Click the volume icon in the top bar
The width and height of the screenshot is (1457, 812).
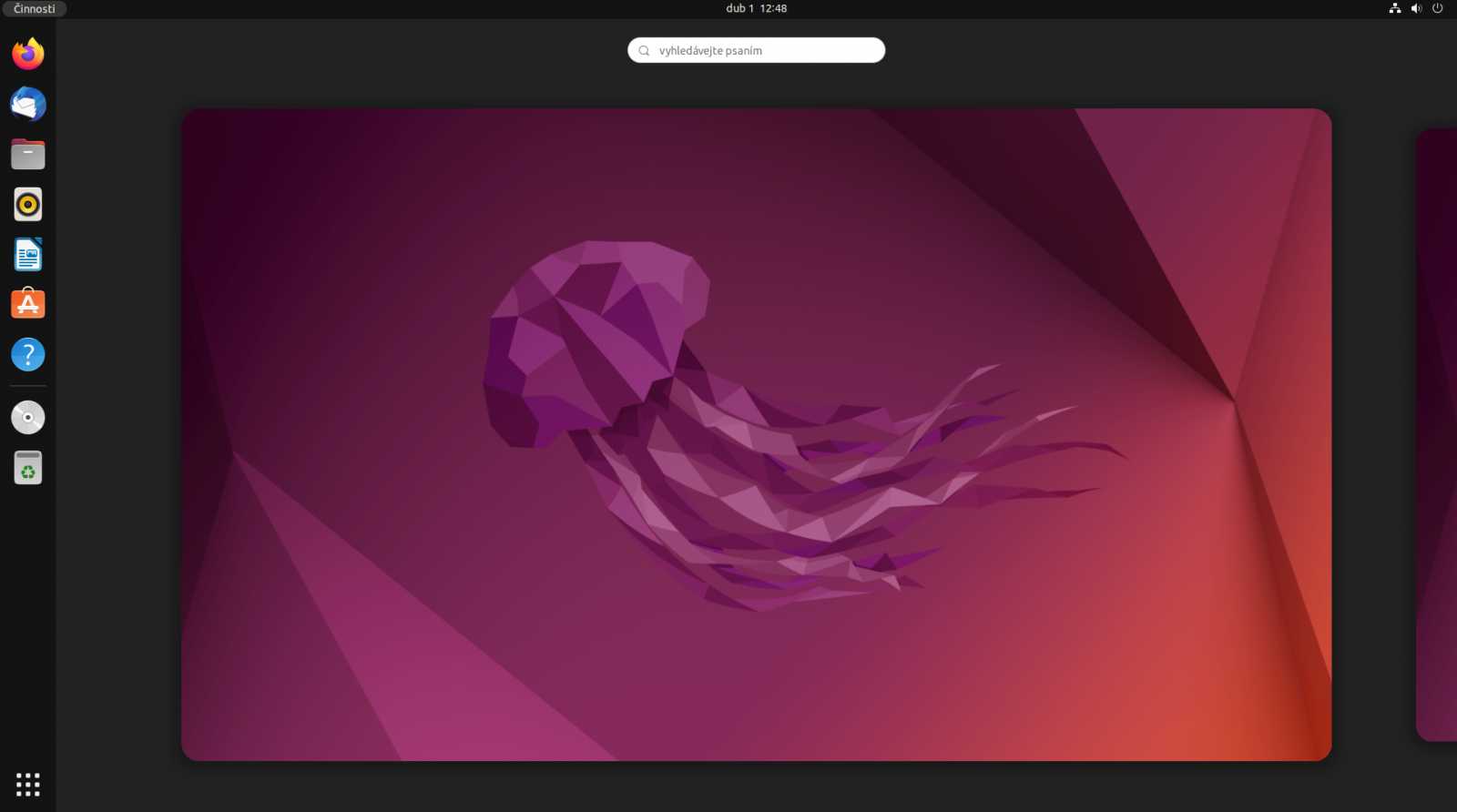1416,8
